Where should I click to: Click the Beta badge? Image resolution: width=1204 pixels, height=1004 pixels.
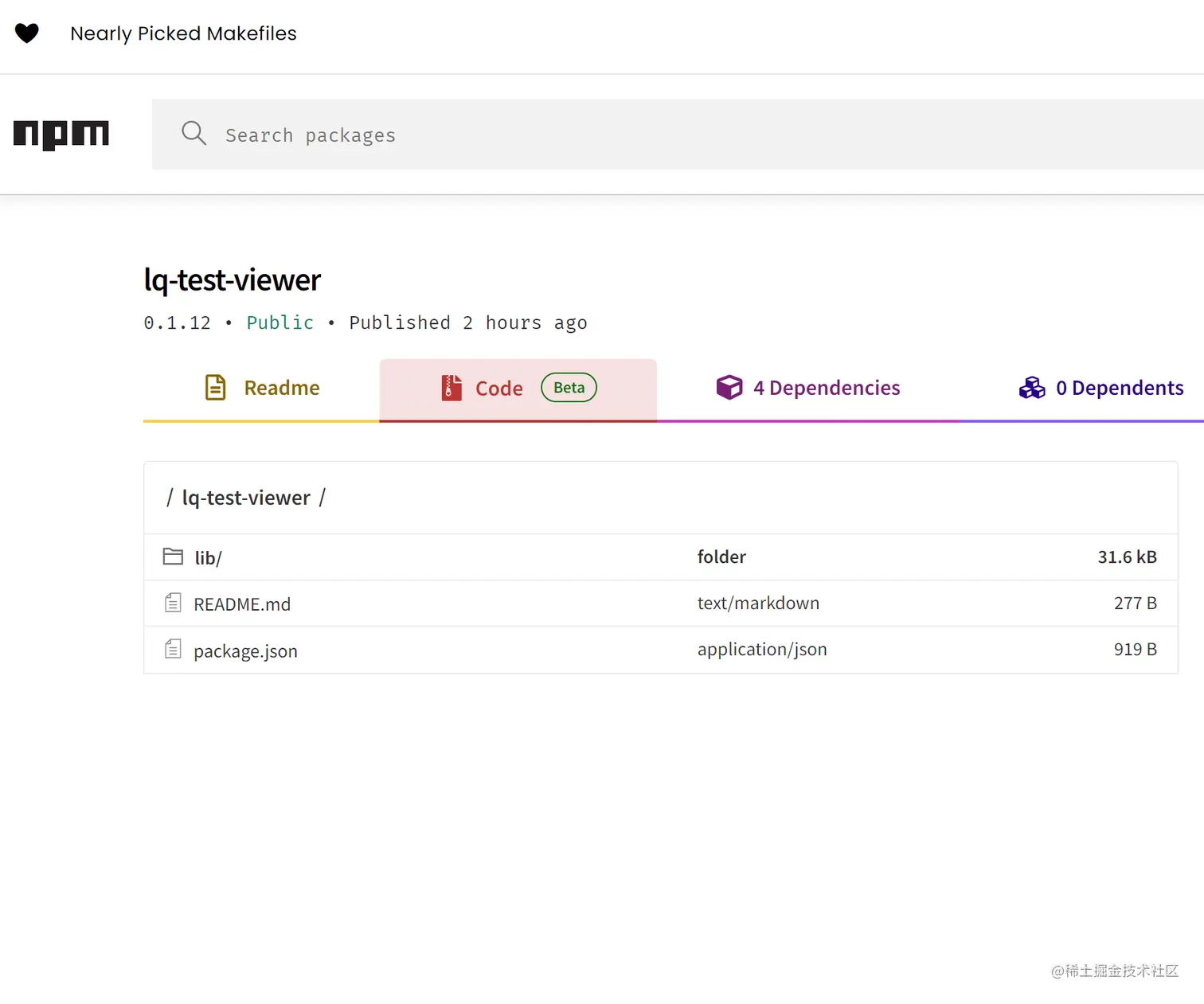coord(569,388)
